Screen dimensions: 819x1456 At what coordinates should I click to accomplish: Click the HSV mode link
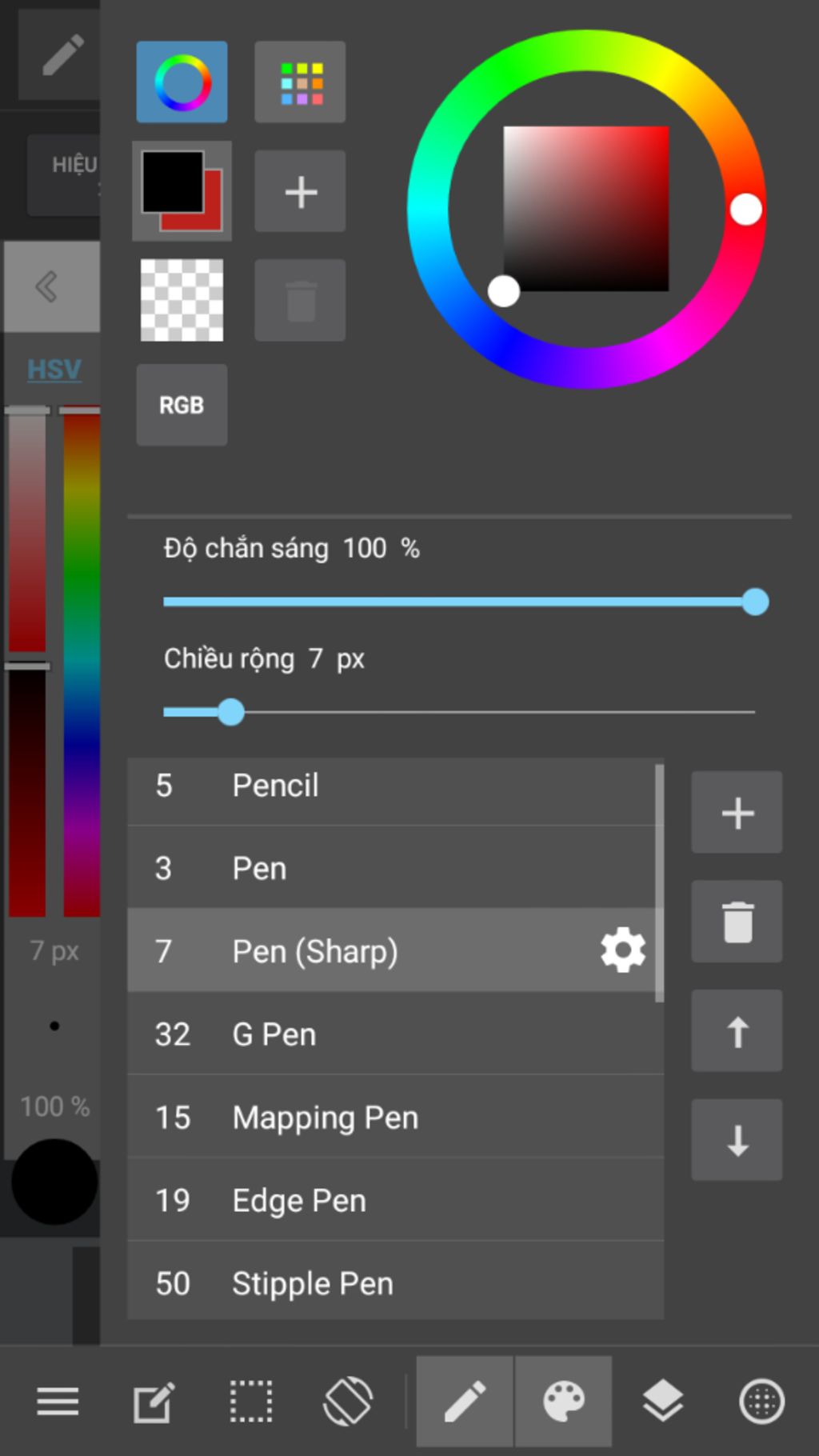point(54,370)
